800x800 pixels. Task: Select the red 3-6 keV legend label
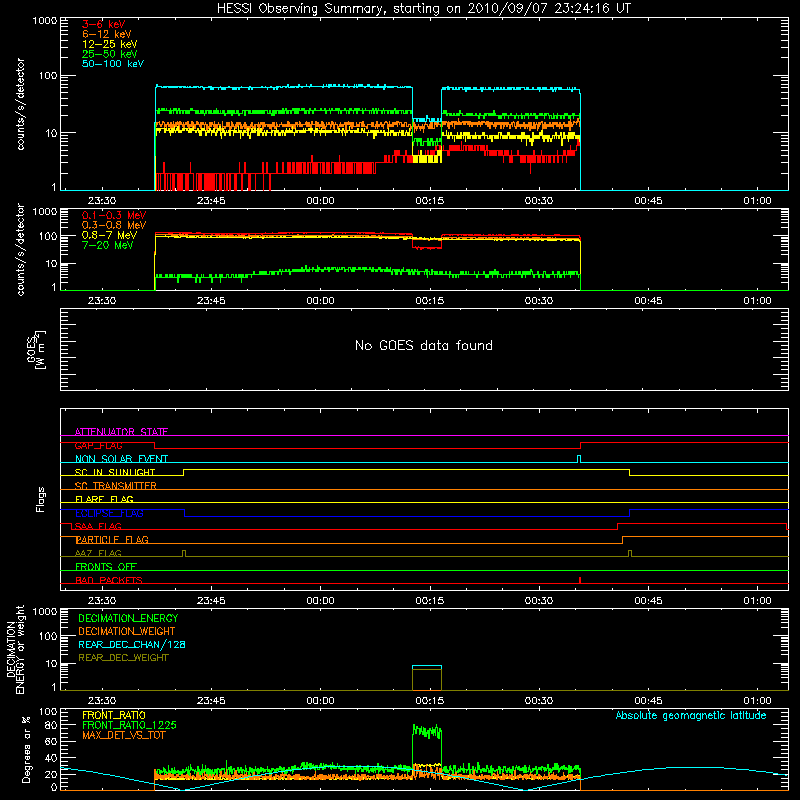coord(103,24)
